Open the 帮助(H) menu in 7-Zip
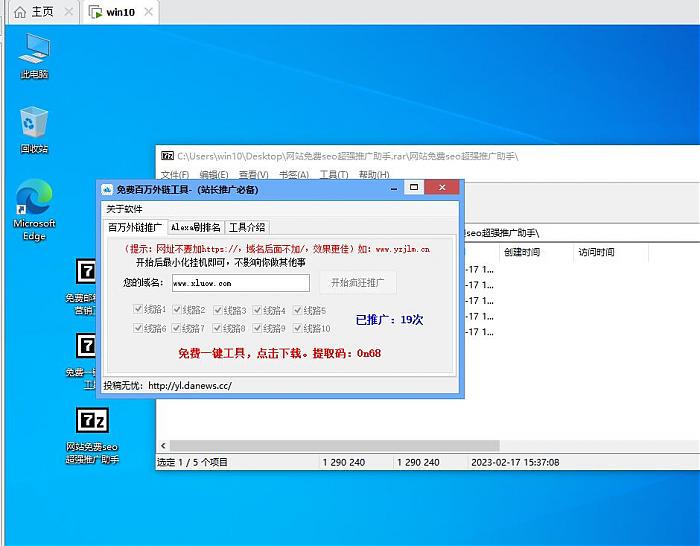 (373, 175)
